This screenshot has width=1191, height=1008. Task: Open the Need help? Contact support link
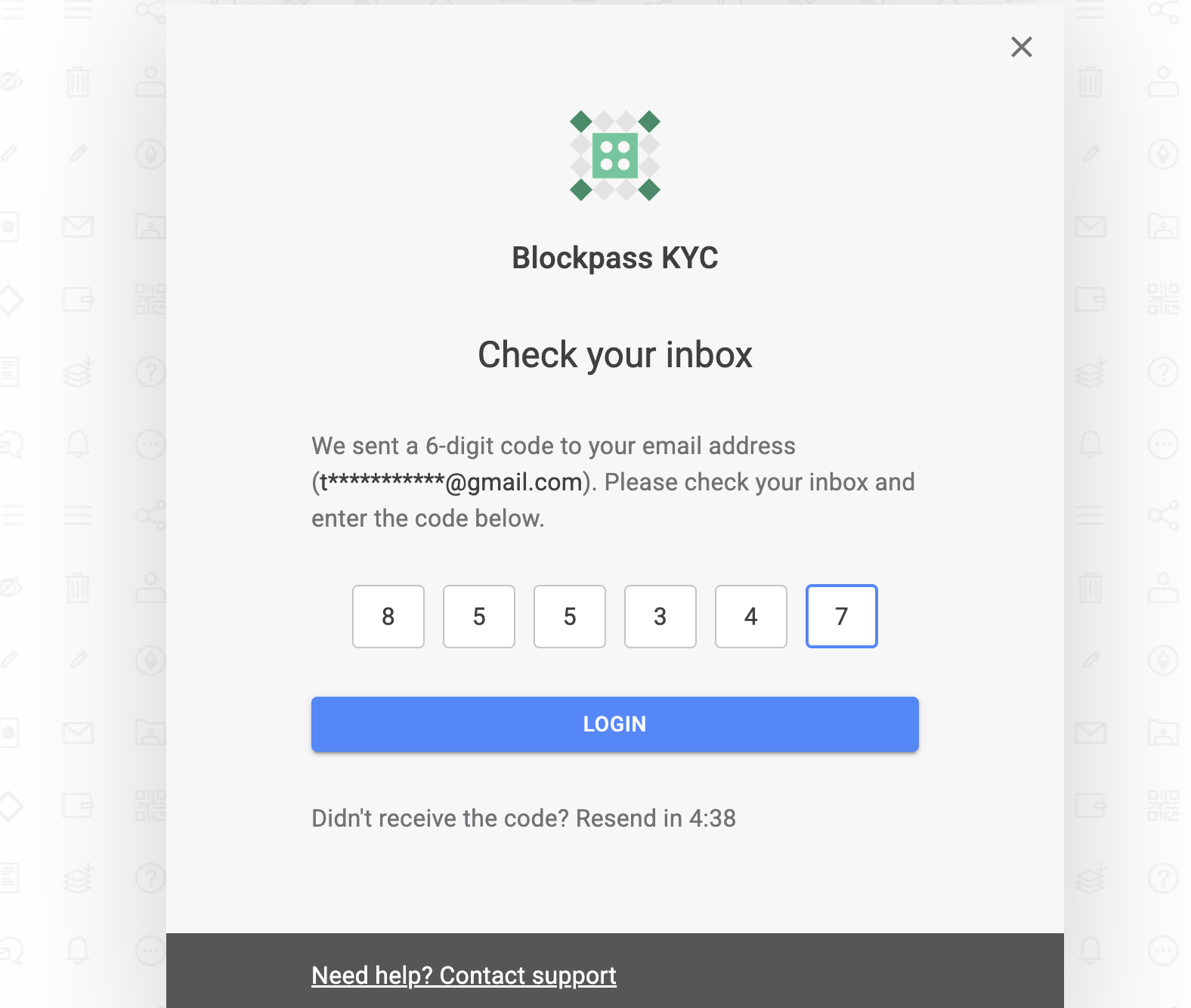coord(464,976)
